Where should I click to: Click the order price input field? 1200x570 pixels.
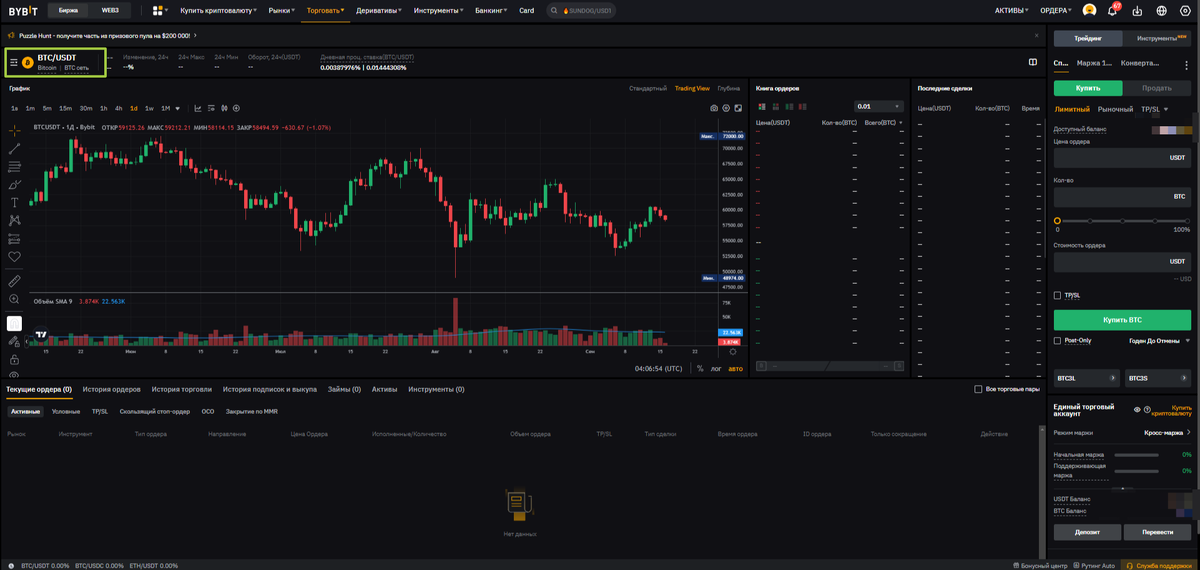(x=1122, y=158)
